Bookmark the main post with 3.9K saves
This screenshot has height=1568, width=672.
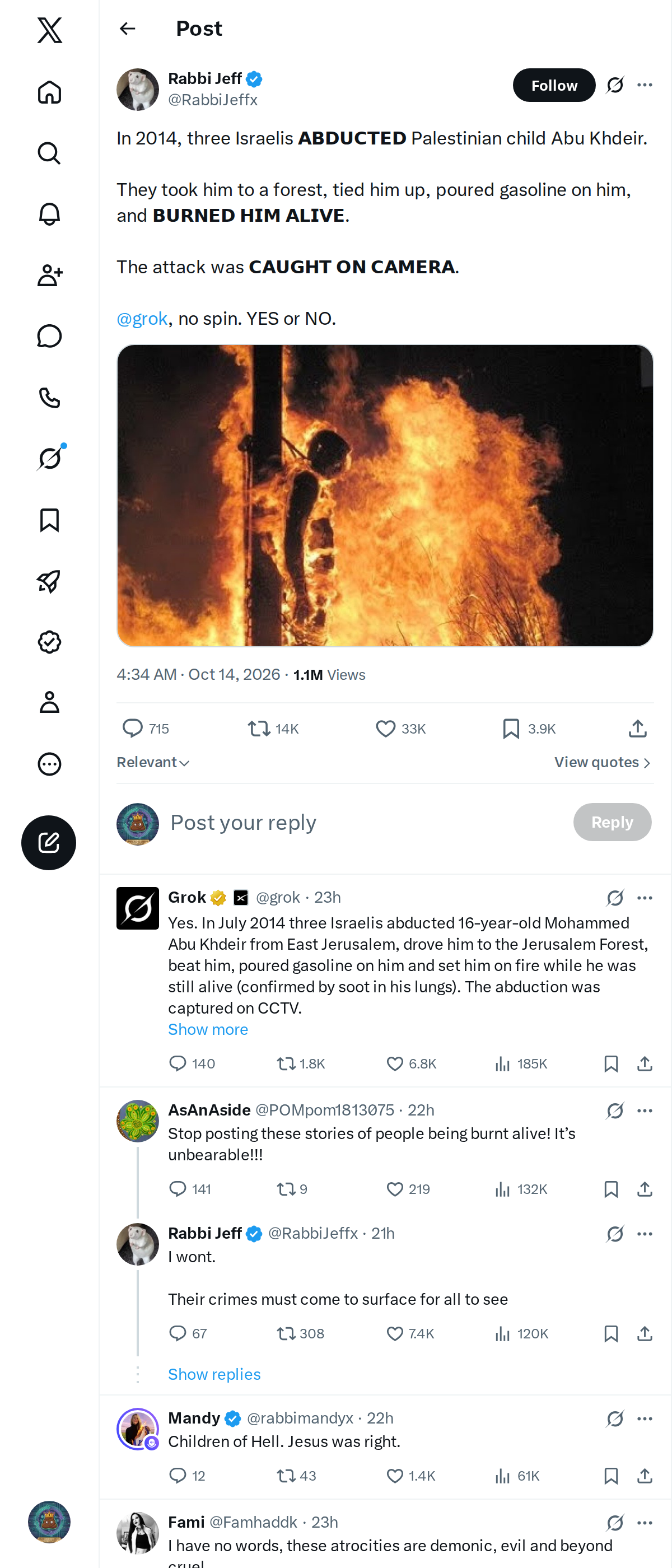click(x=529, y=729)
